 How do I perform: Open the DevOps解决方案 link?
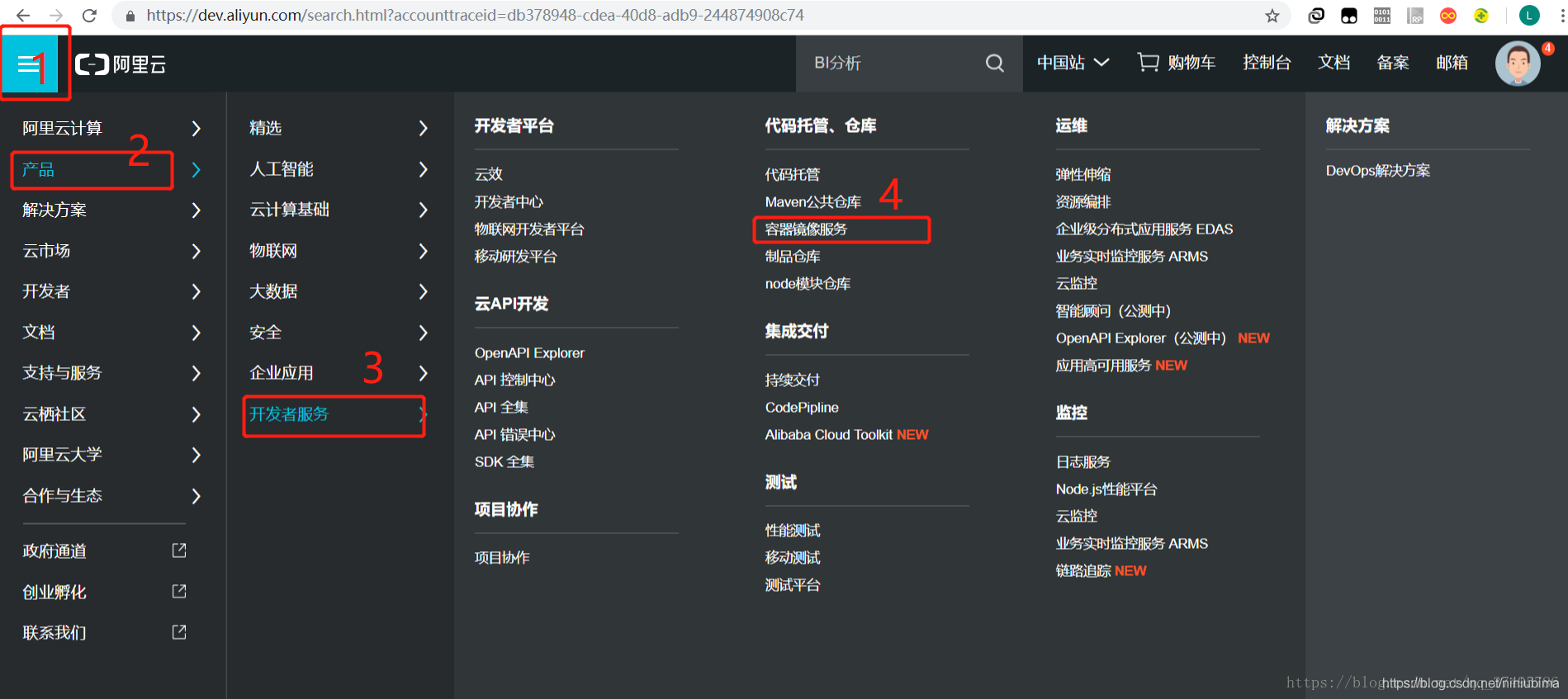coord(1377,171)
